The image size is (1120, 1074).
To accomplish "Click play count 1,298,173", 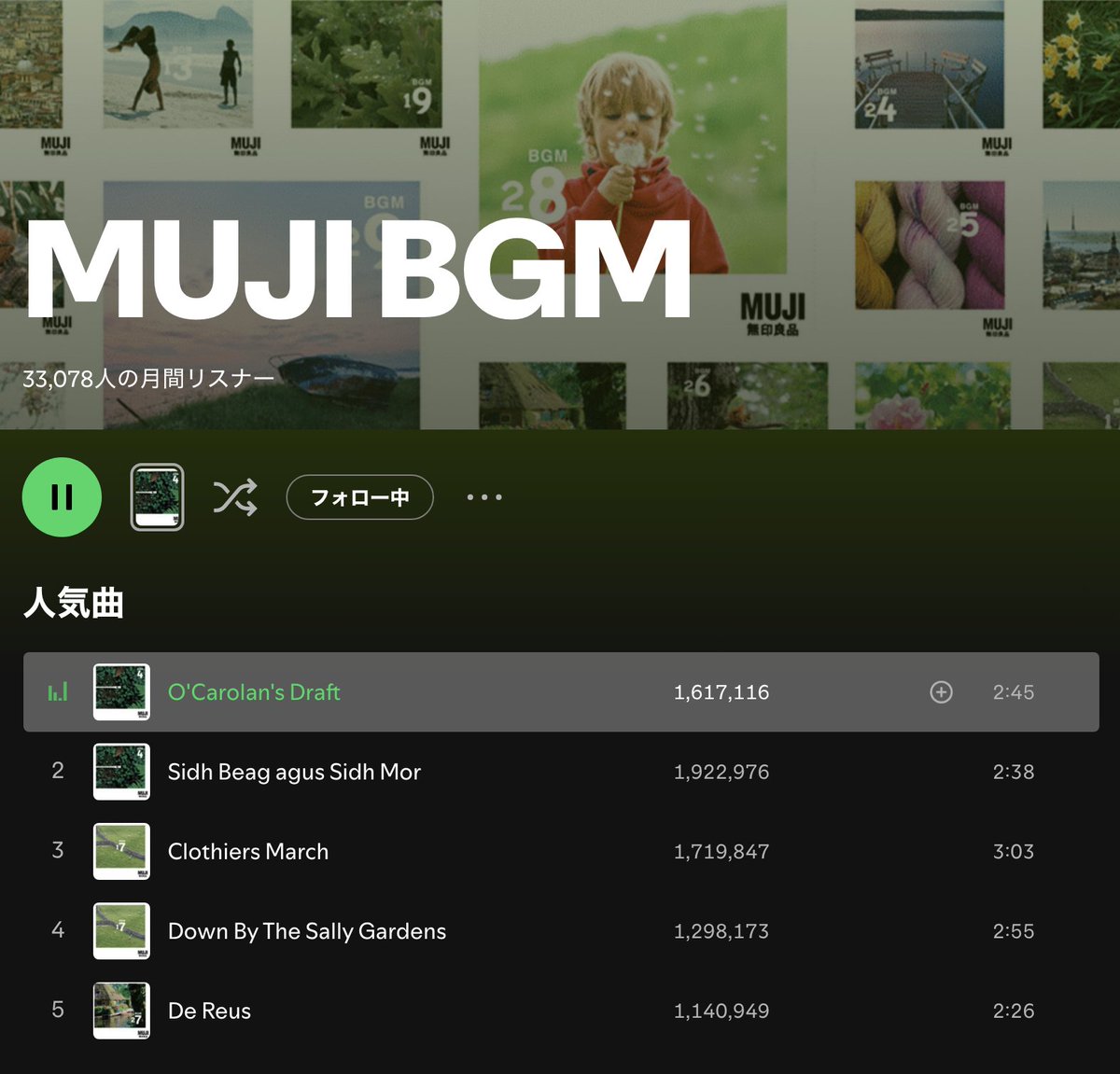I will (721, 931).
